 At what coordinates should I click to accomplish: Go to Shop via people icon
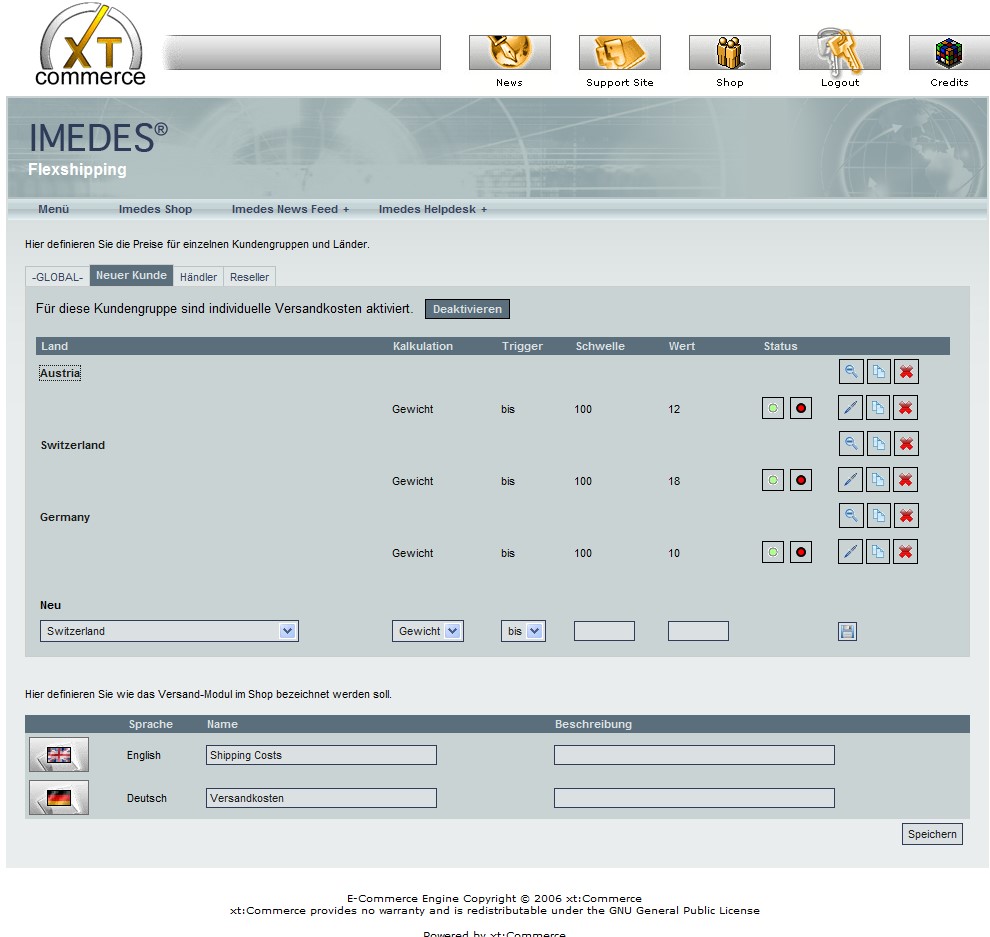(x=729, y=52)
